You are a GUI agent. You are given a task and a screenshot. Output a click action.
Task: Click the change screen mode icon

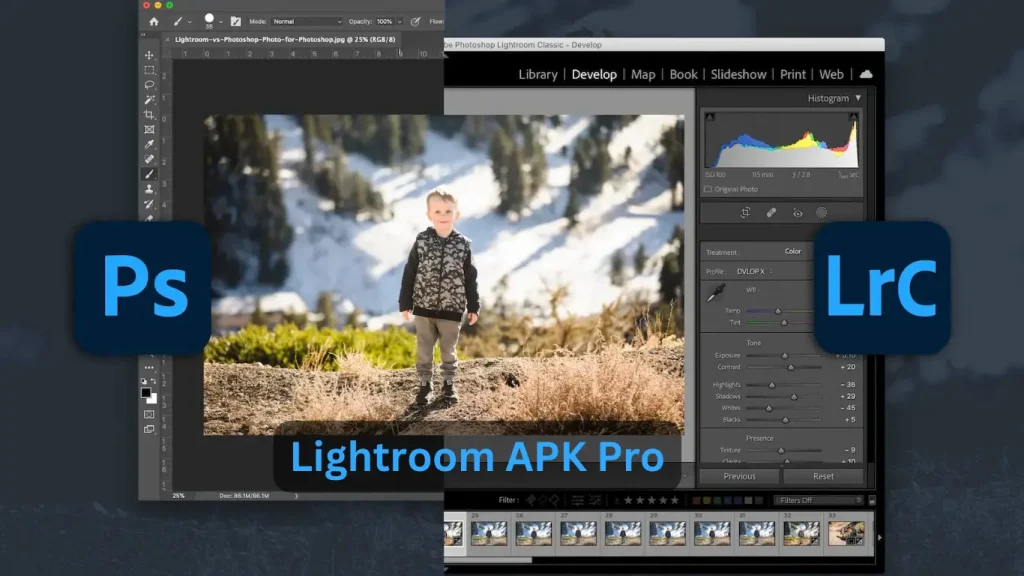coord(150,429)
